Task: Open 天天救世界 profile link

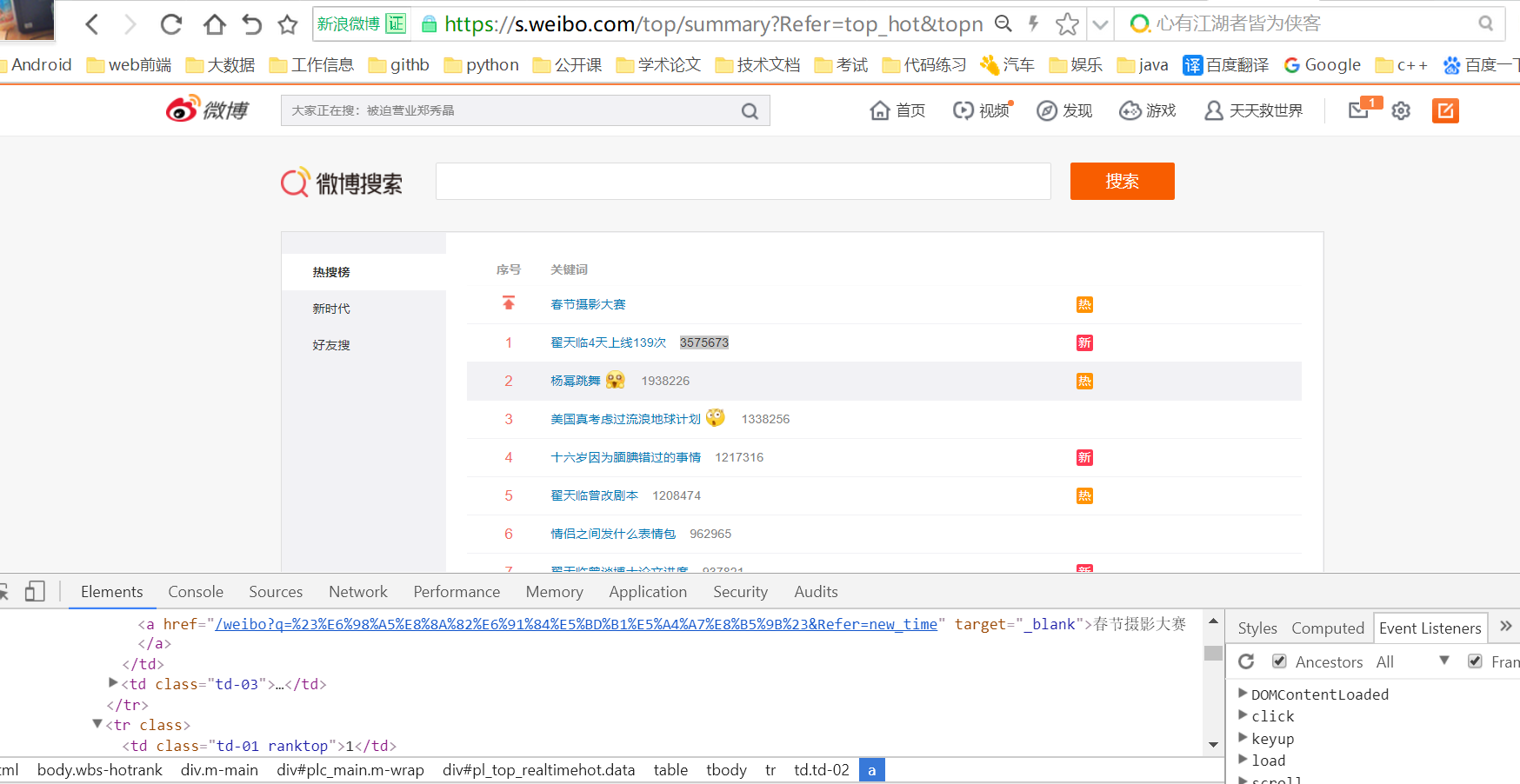Action: [x=1253, y=110]
